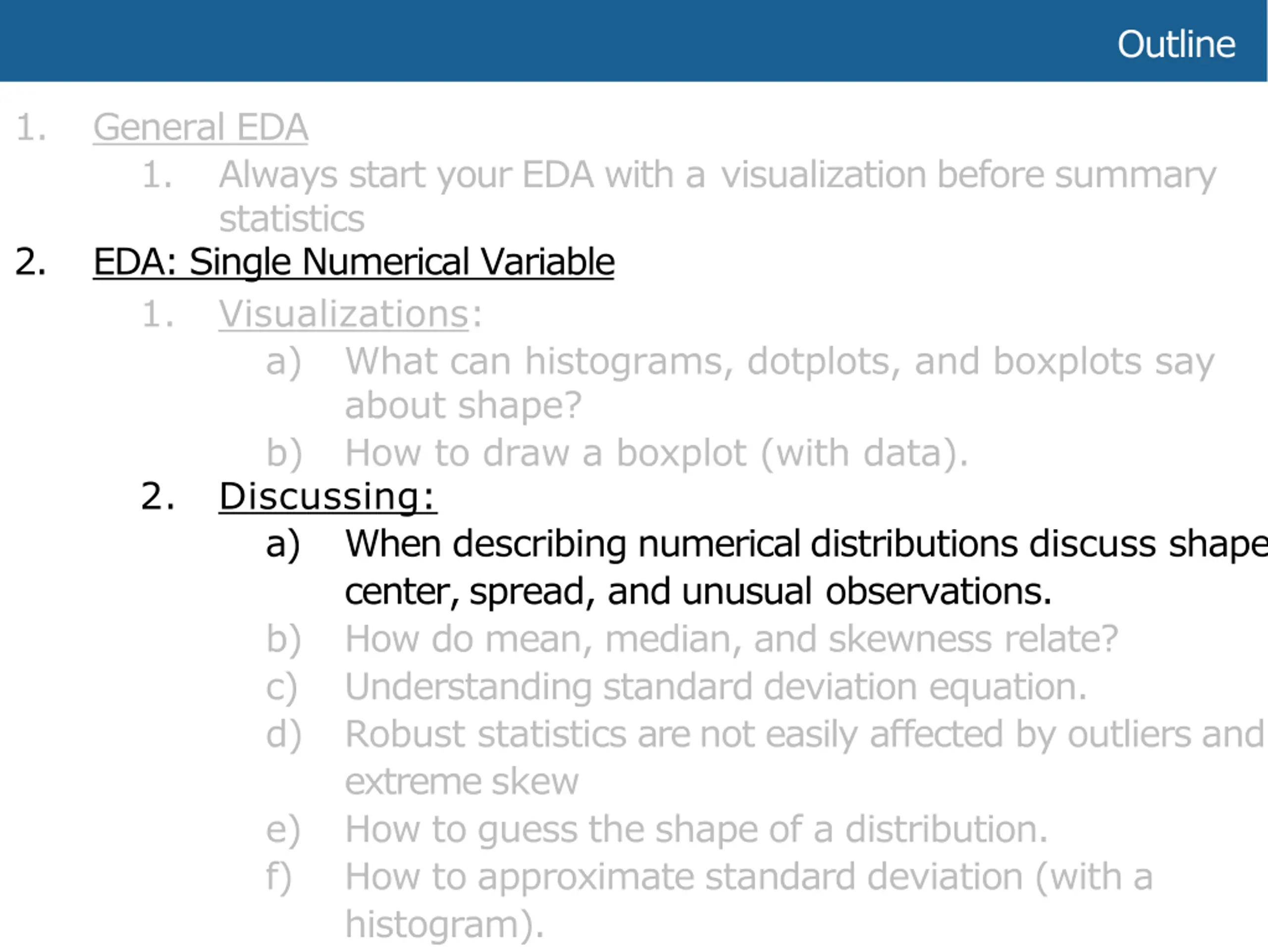This screenshot has width=1268, height=952.
Task: Select 'How to draw a boxplot' item
Action: (x=656, y=453)
